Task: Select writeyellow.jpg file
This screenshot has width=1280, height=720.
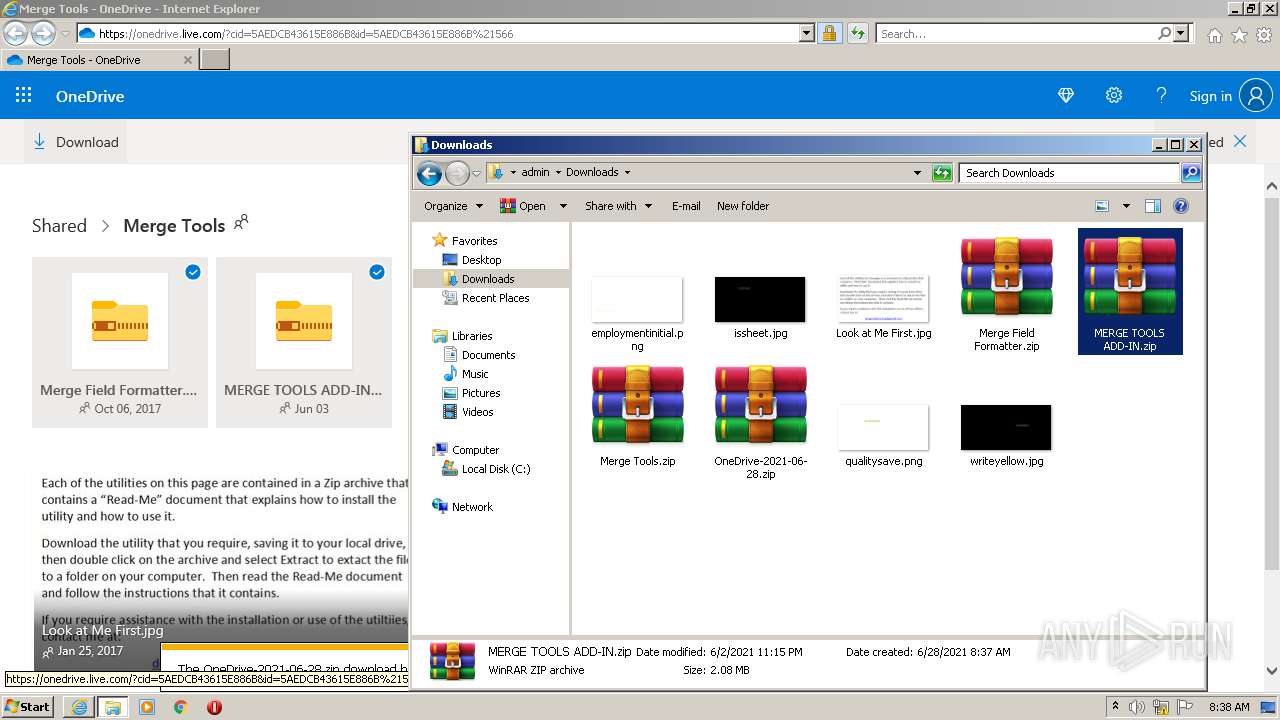Action: click(x=1006, y=436)
